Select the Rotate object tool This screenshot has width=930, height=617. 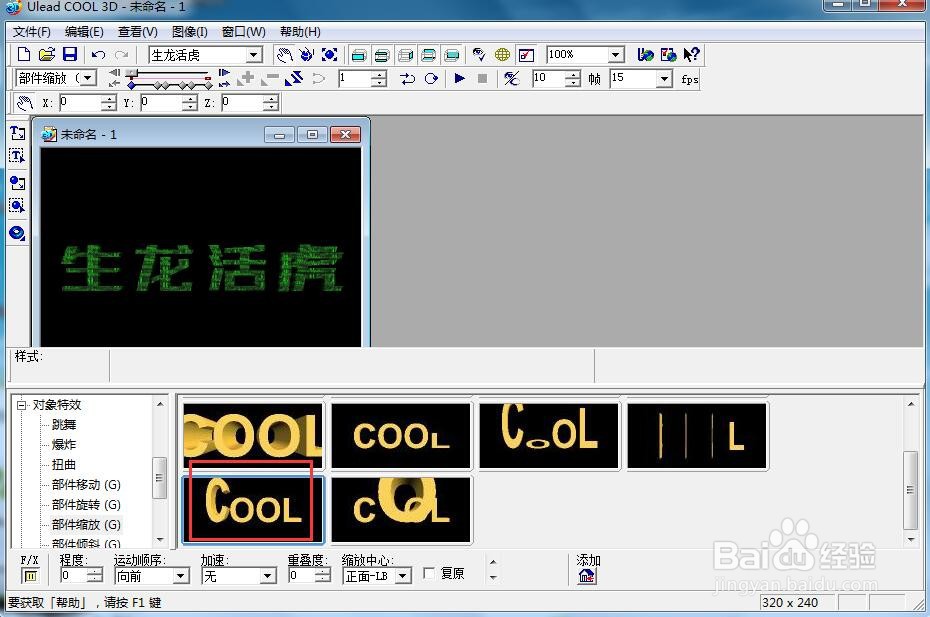click(x=307, y=55)
